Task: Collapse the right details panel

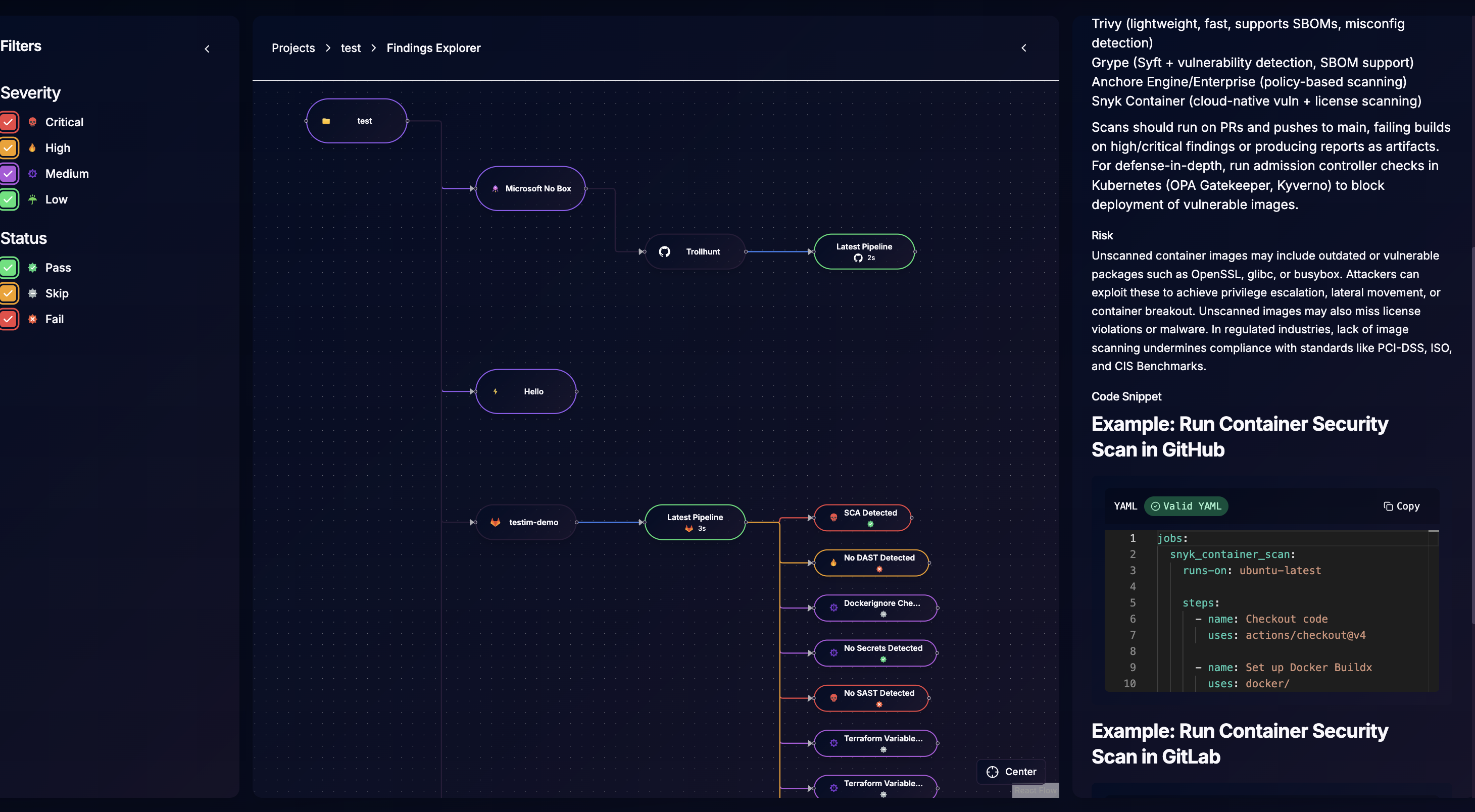Action: click(1024, 48)
